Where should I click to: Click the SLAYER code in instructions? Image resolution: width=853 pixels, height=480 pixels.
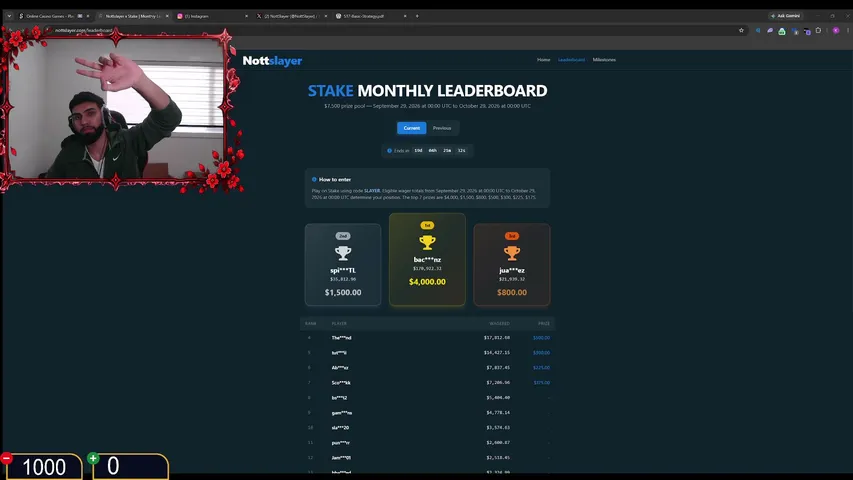(372, 191)
